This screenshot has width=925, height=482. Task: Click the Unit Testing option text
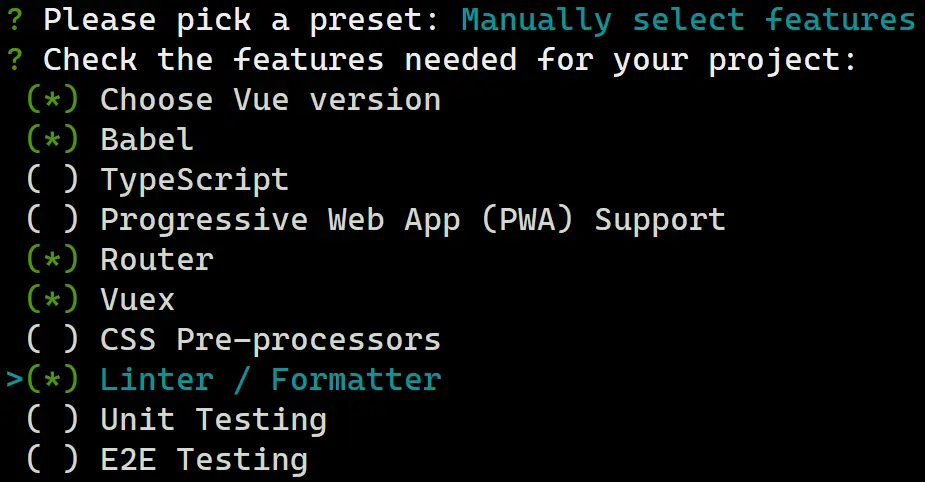pos(213,420)
